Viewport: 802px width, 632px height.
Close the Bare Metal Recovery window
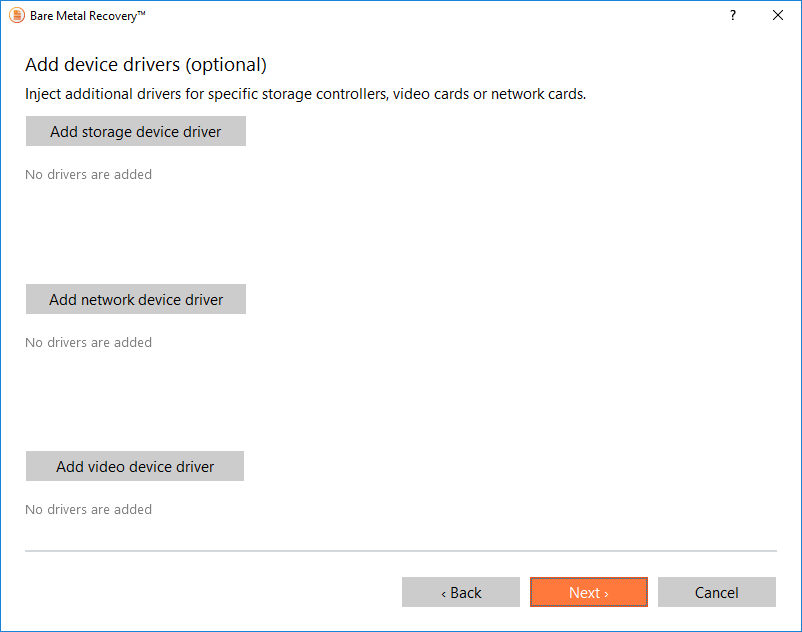(x=778, y=16)
